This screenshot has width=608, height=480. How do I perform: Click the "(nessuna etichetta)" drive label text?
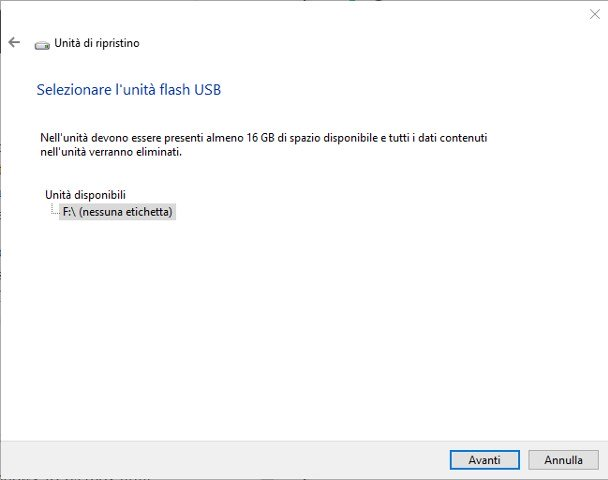(x=127, y=212)
